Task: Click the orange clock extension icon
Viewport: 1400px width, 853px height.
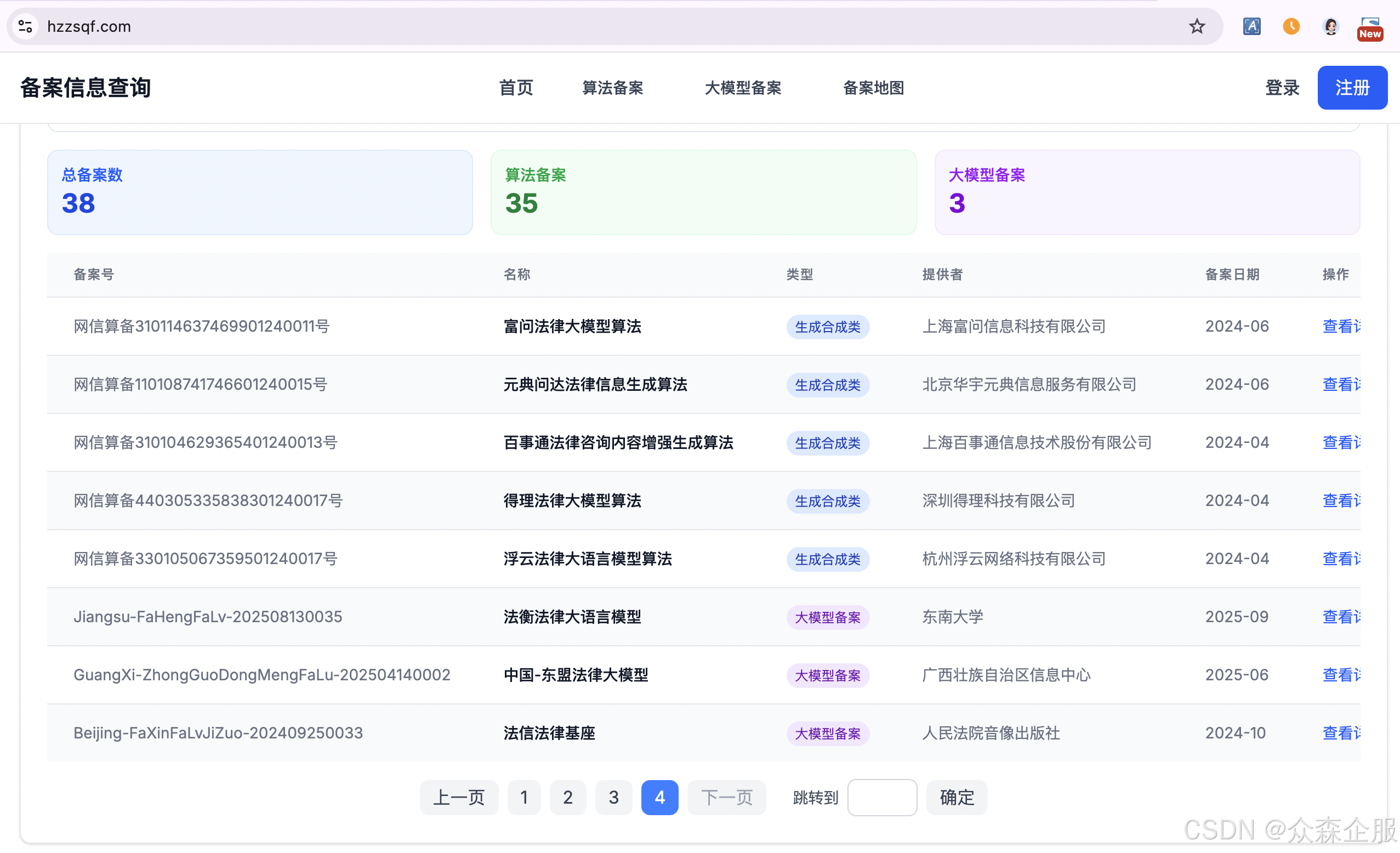Action: click(x=1291, y=26)
